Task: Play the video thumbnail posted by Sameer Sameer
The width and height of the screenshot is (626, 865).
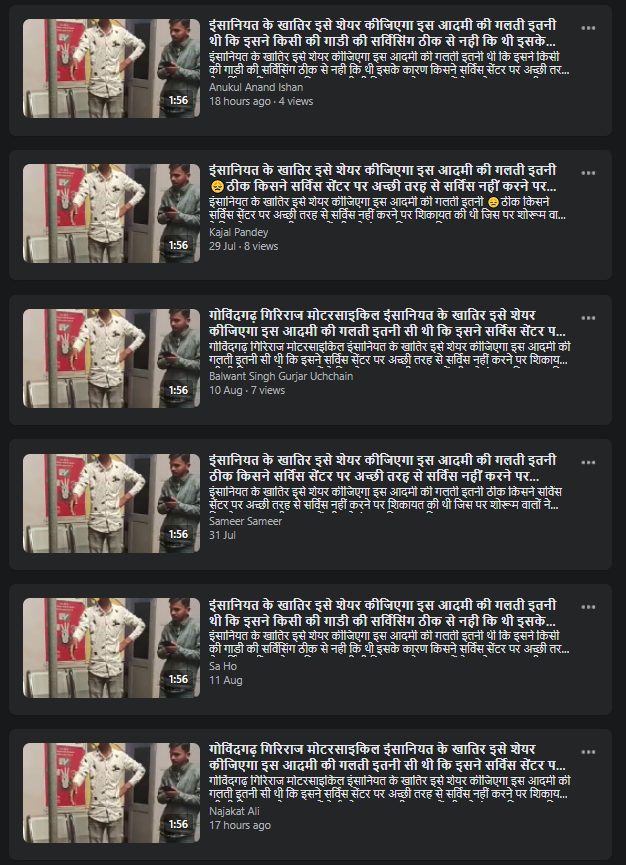Action: point(111,503)
